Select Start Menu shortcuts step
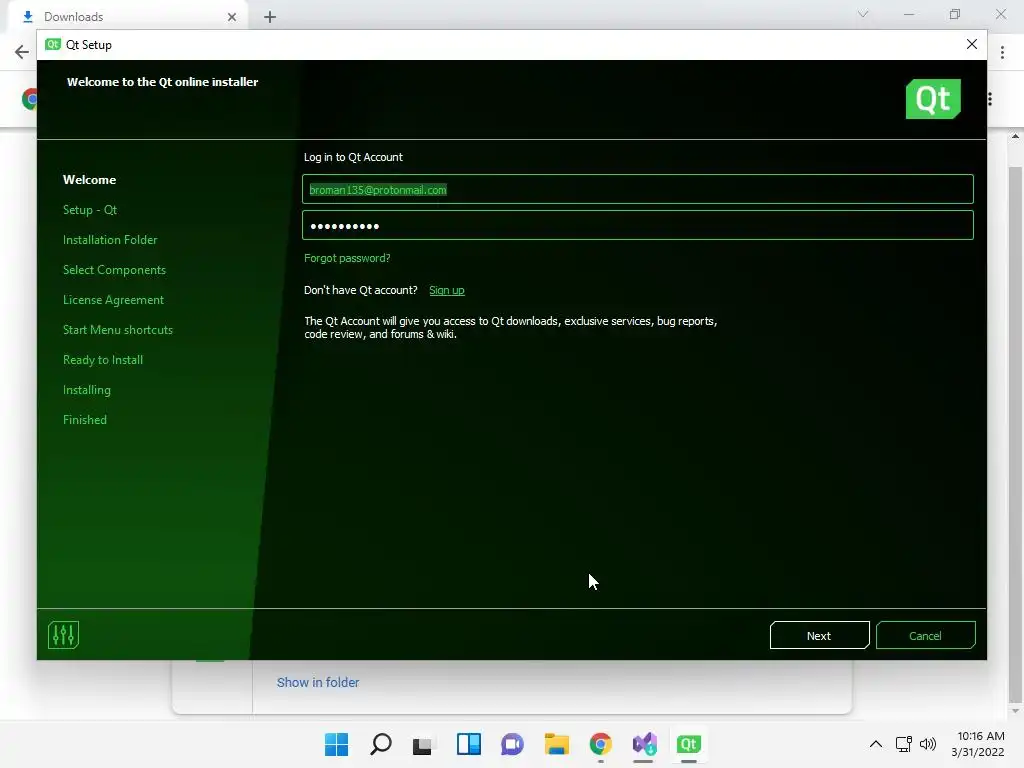The width and height of the screenshot is (1024, 768). pos(118,330)
